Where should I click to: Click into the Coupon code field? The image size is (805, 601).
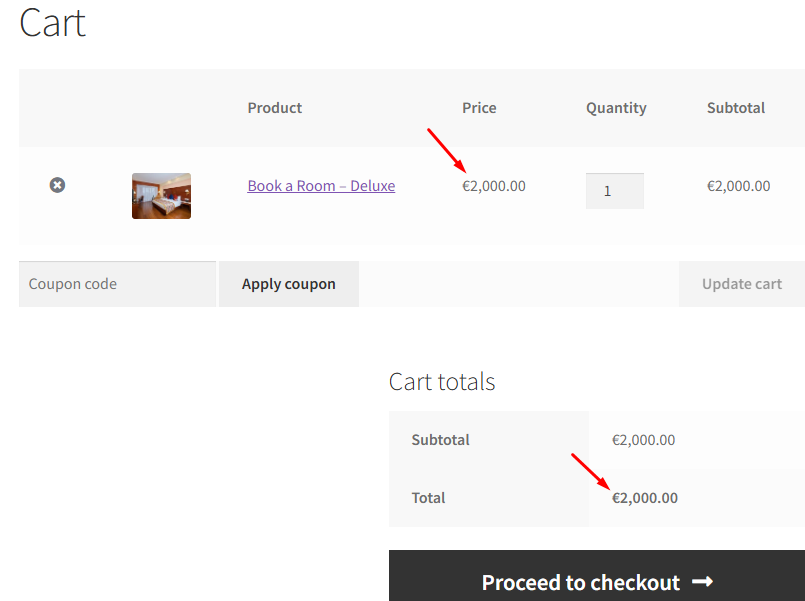coord(117,284)
